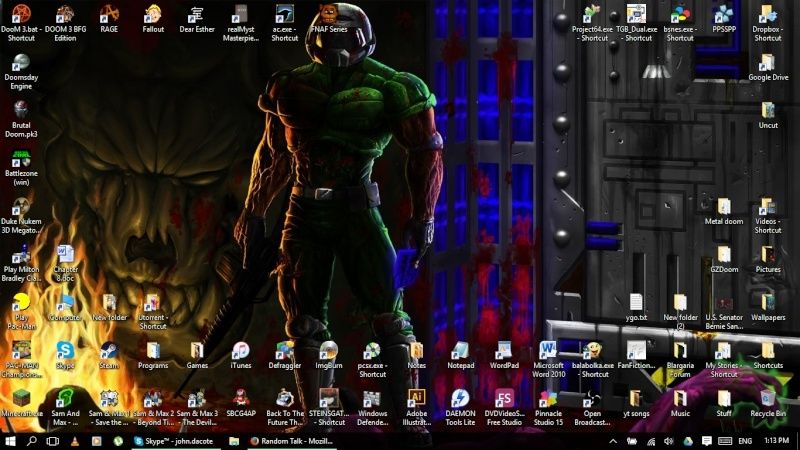The width and height of the screenshot is (800, 450).
Task: Open Task View in the taskbar
Action: [53, 441]
